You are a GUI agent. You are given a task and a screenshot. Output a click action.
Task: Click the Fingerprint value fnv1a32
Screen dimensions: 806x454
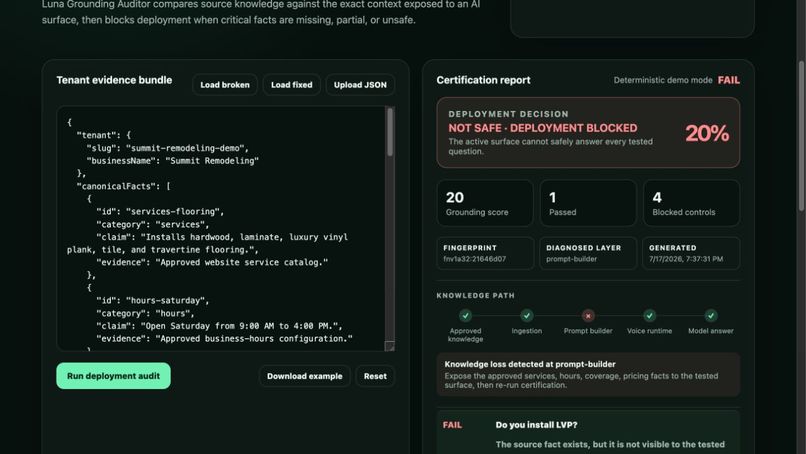pyautogui.click(x=474, y=259)
